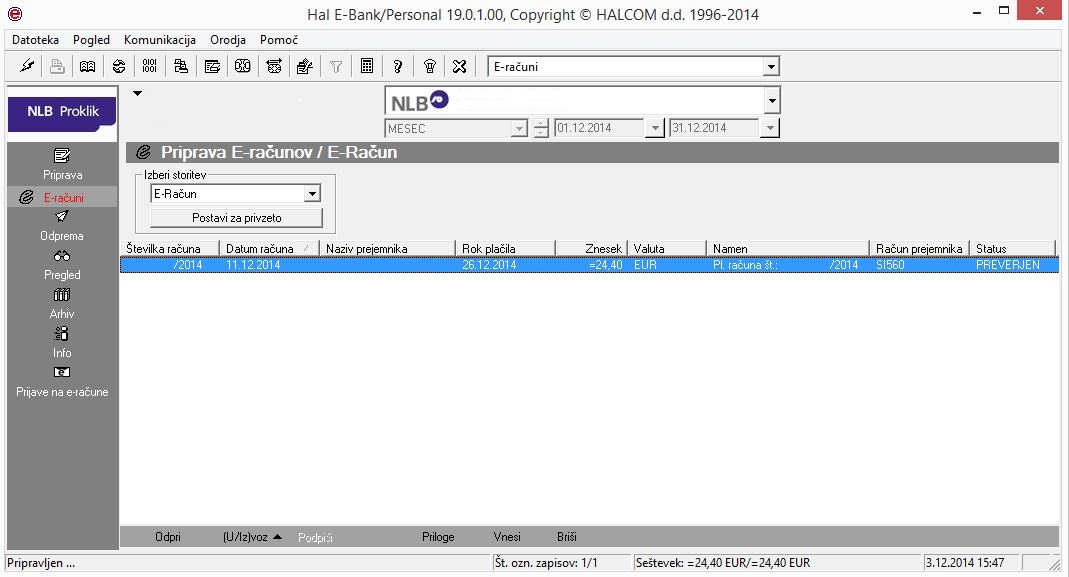This screenshot has height=577, width=1069.
Task: Open the Datoteka menu
Action: [35, 40]
